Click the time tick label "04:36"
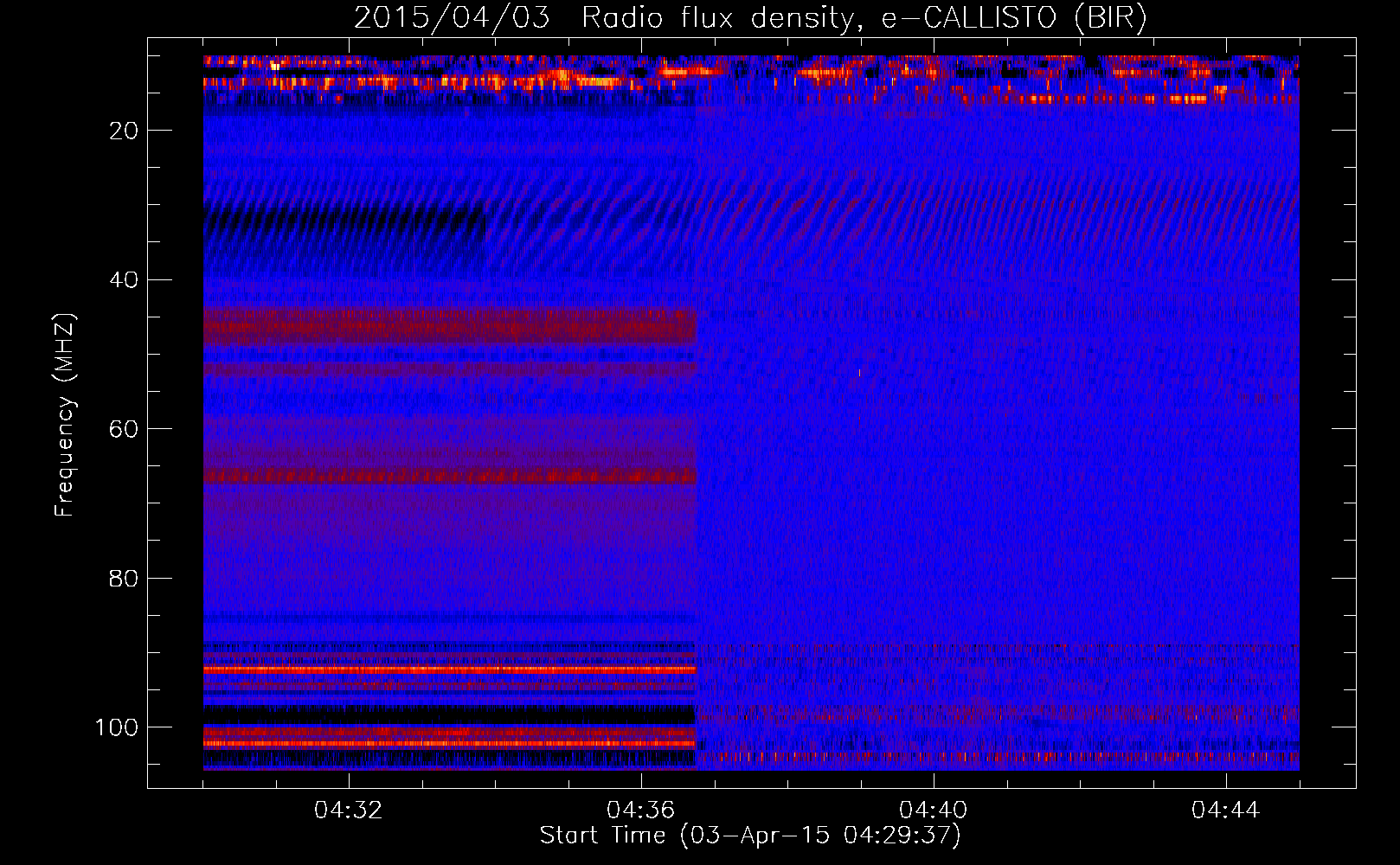Viewport: 1400px width, 865px height. coord(641,811)
